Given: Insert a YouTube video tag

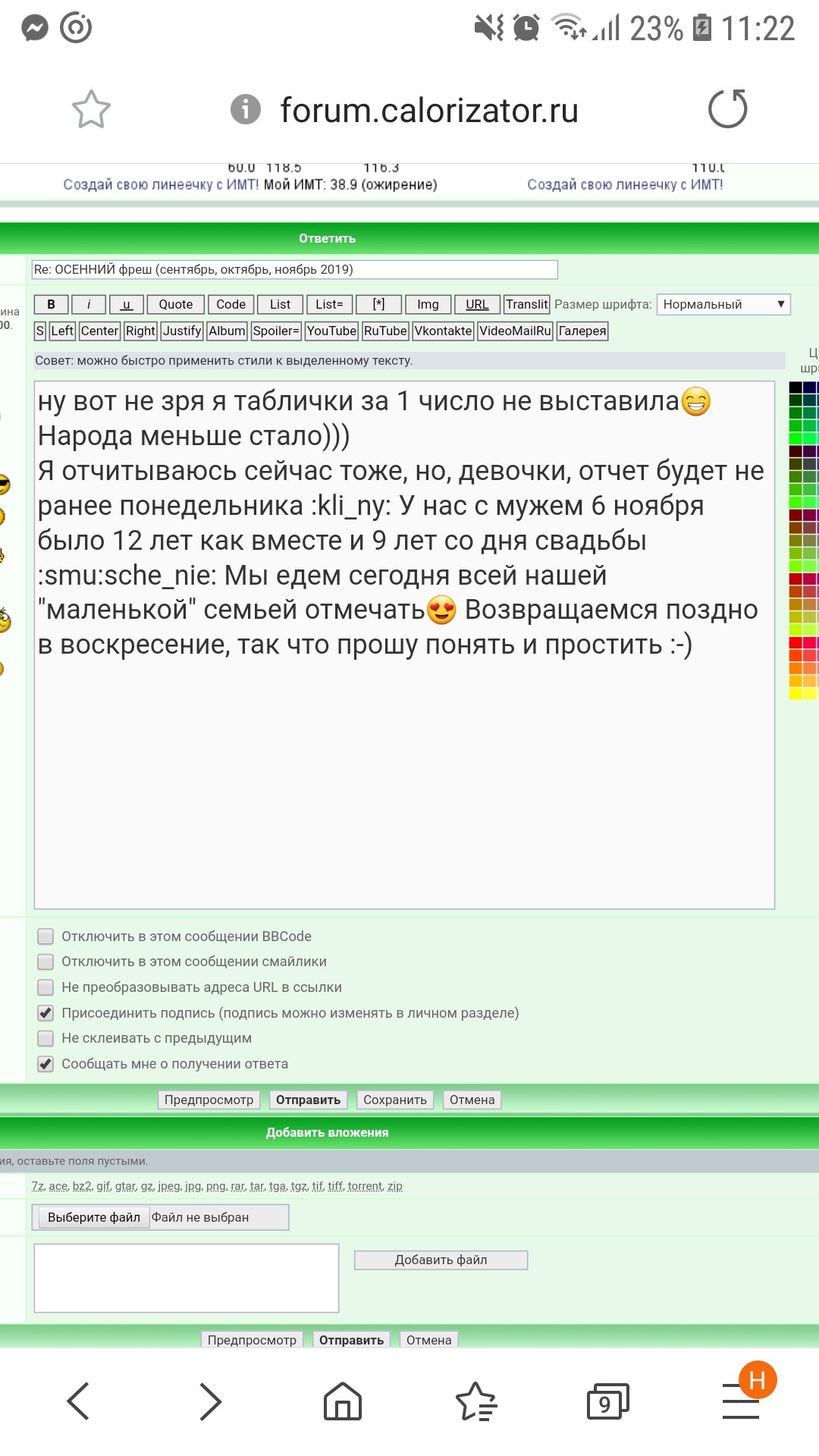Looking at the screenshot, I should (331, 331).
